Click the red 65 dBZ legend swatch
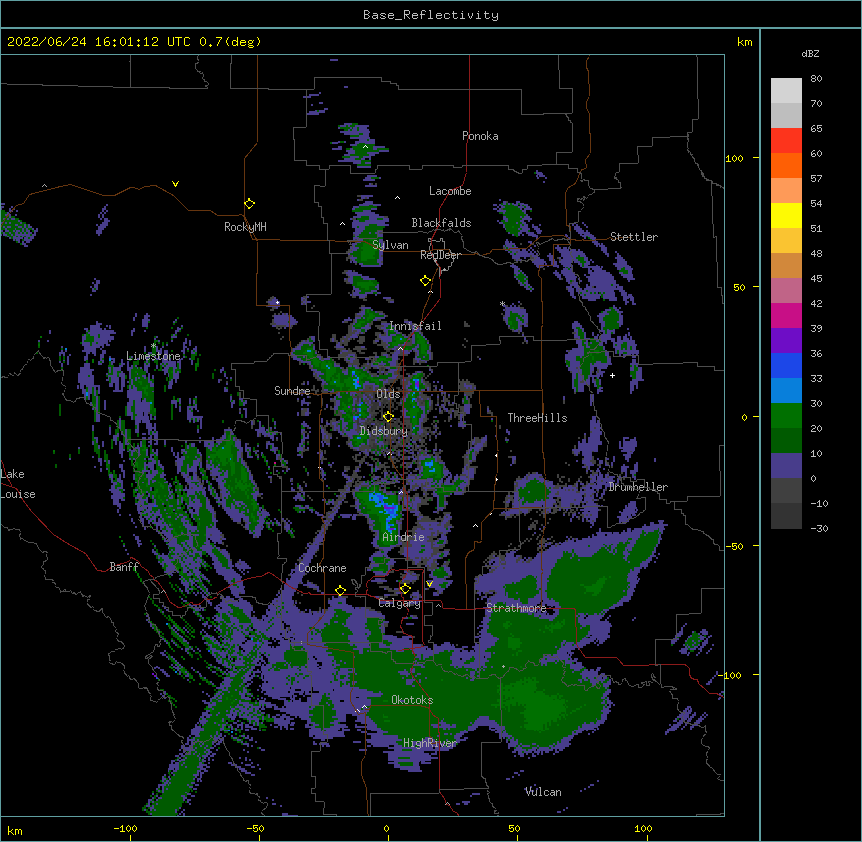 tap(786, 141)
